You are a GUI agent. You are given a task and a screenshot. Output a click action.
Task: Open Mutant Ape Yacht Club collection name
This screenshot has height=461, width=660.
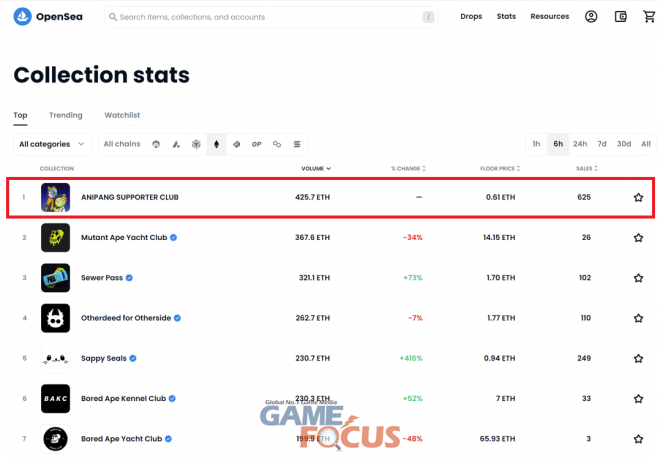tap(124, 237)
